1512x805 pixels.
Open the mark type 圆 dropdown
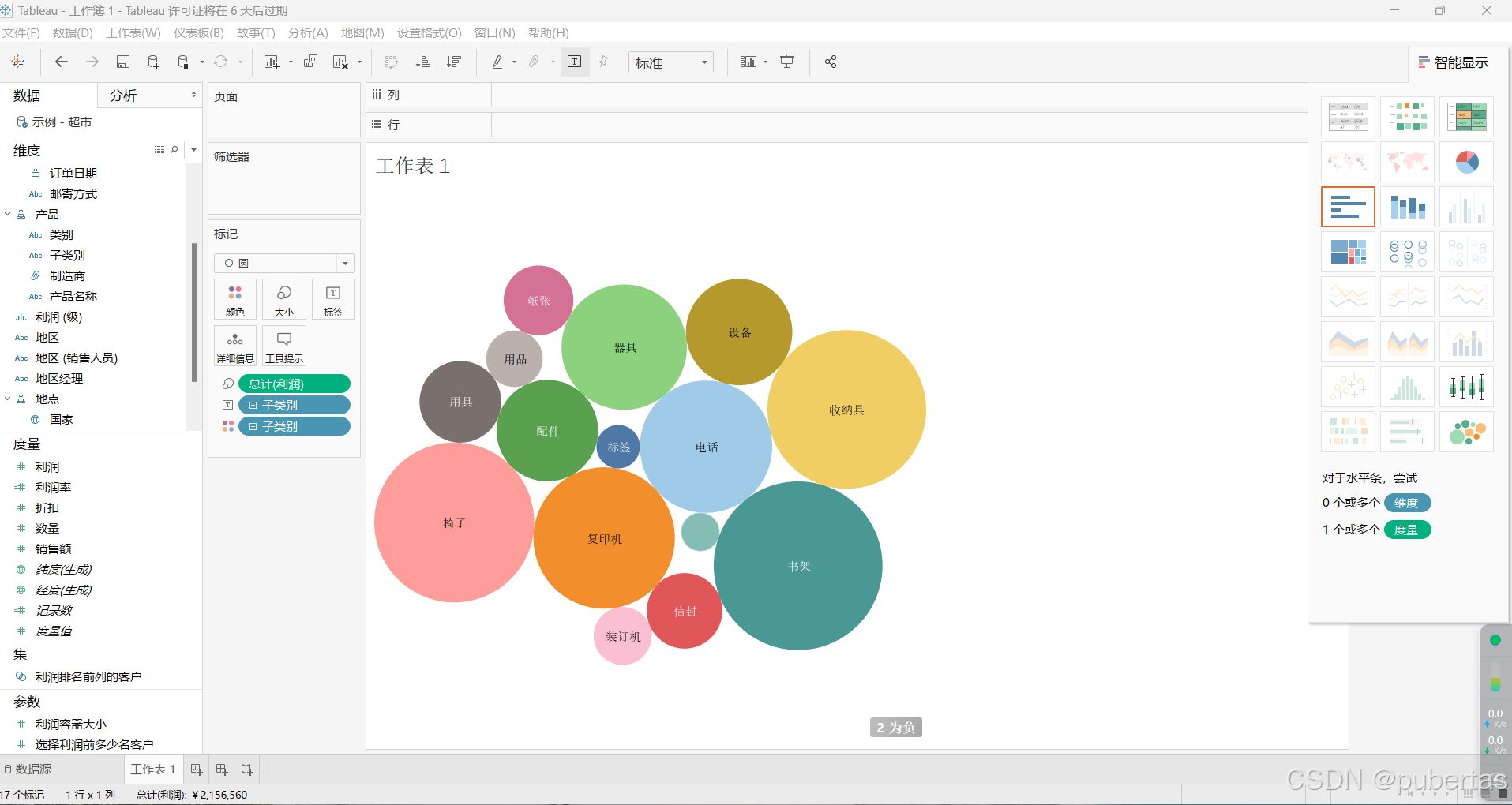pyautogui.click(x=284, y=263)
